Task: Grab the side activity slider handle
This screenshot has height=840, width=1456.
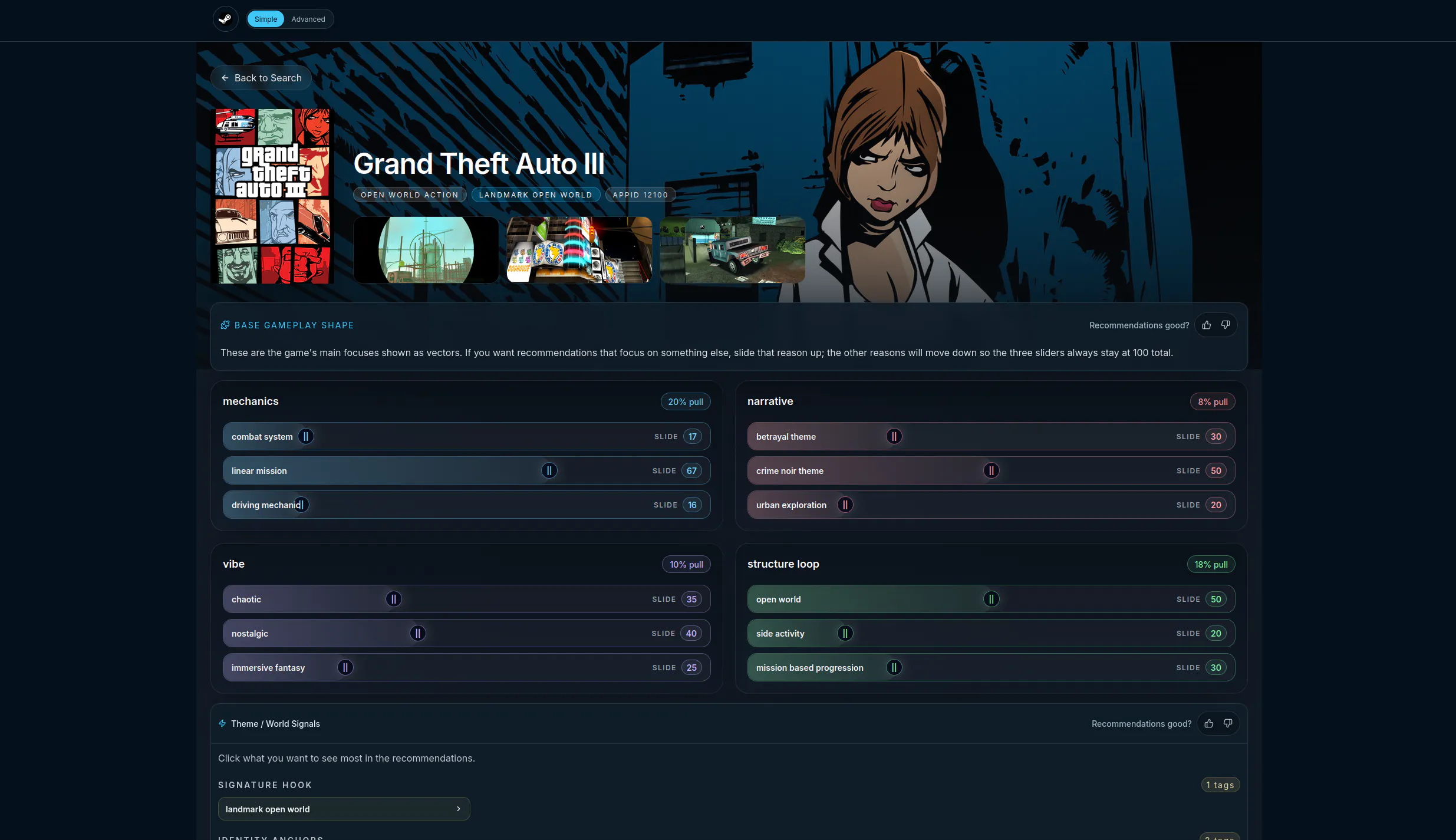Action: coord(845,633)
